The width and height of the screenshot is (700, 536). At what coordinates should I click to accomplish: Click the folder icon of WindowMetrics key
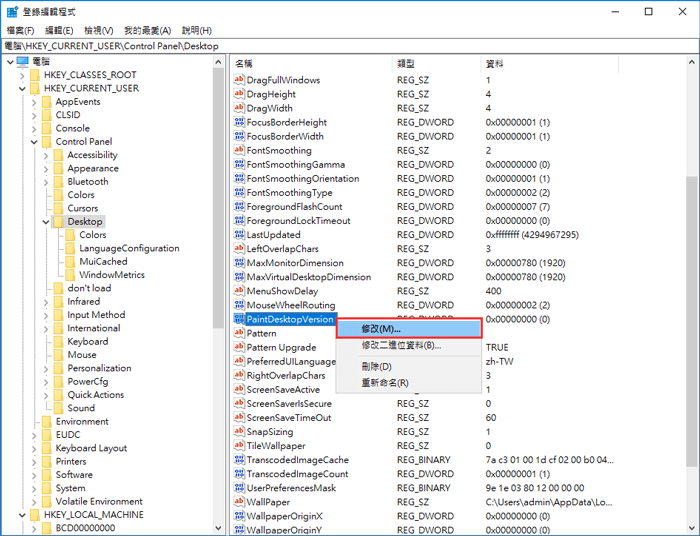coord(70,275)
